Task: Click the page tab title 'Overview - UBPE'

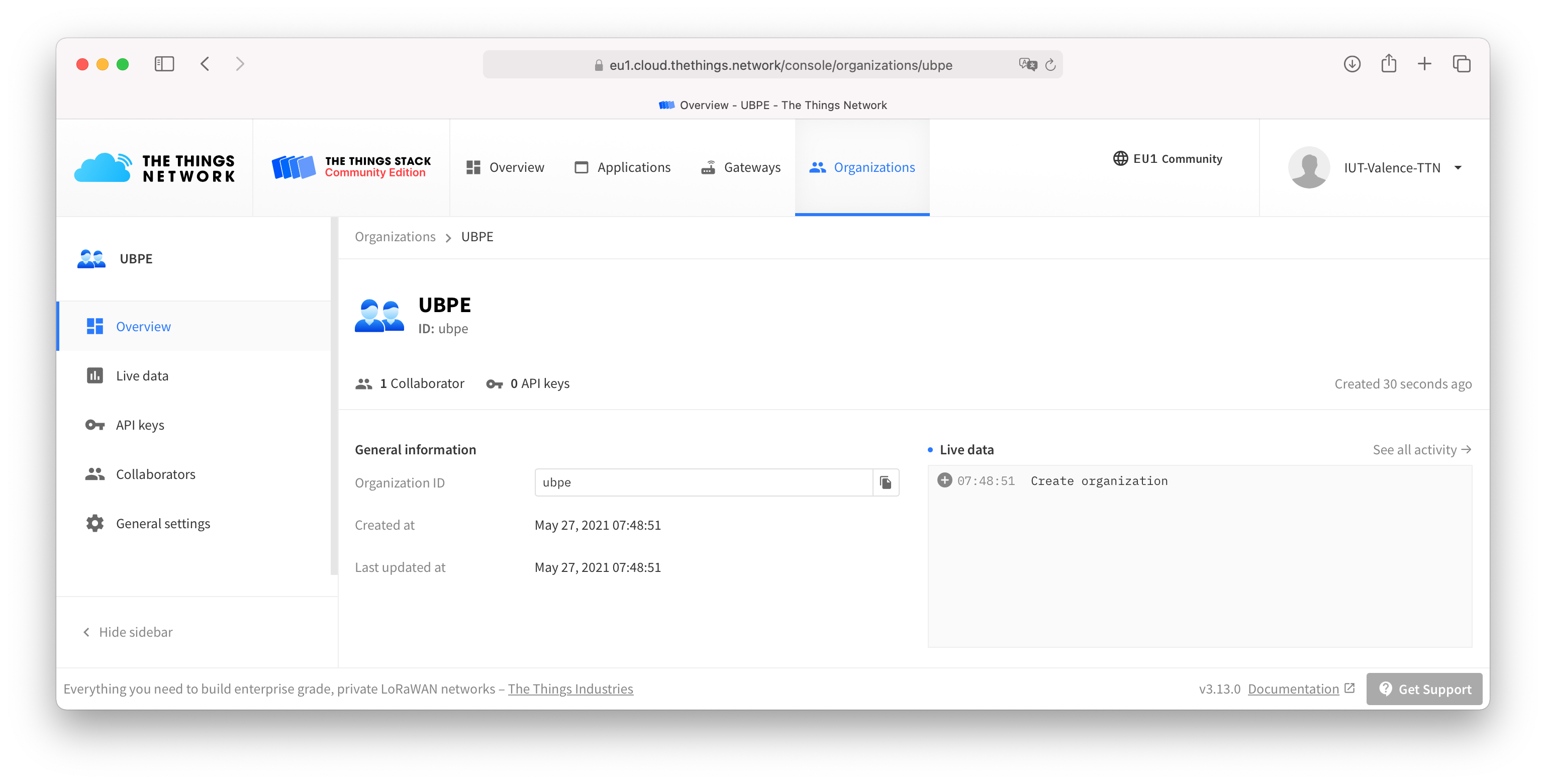Action: 773,105
